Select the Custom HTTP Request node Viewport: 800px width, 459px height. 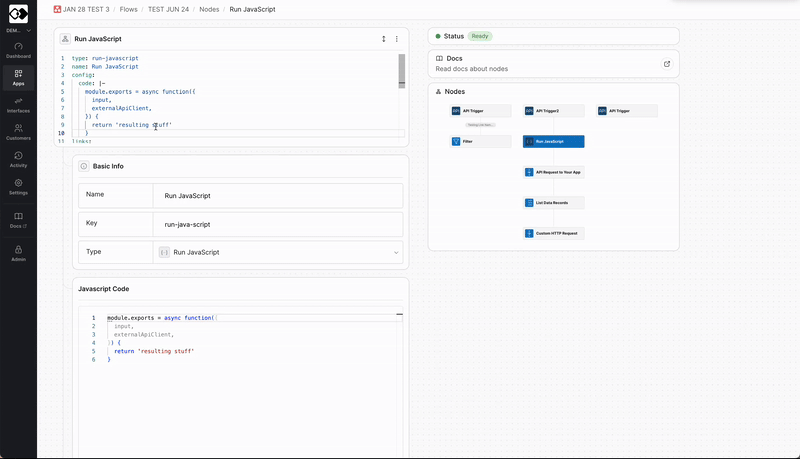click(554, 233)
